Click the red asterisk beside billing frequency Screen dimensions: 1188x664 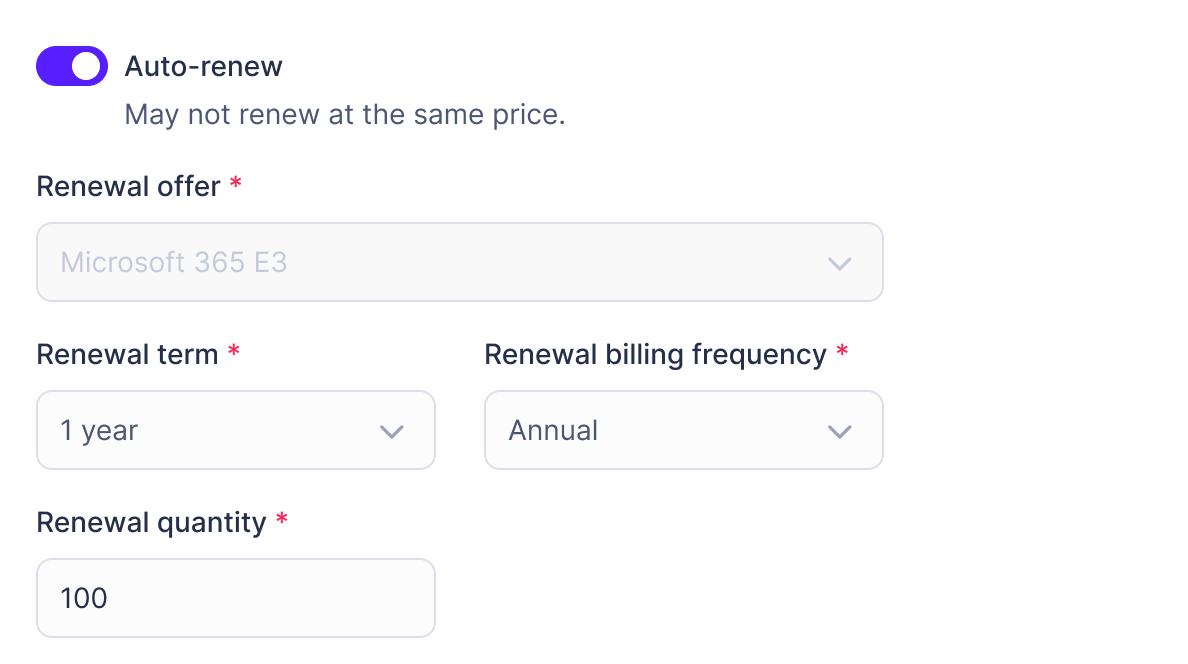842,353
